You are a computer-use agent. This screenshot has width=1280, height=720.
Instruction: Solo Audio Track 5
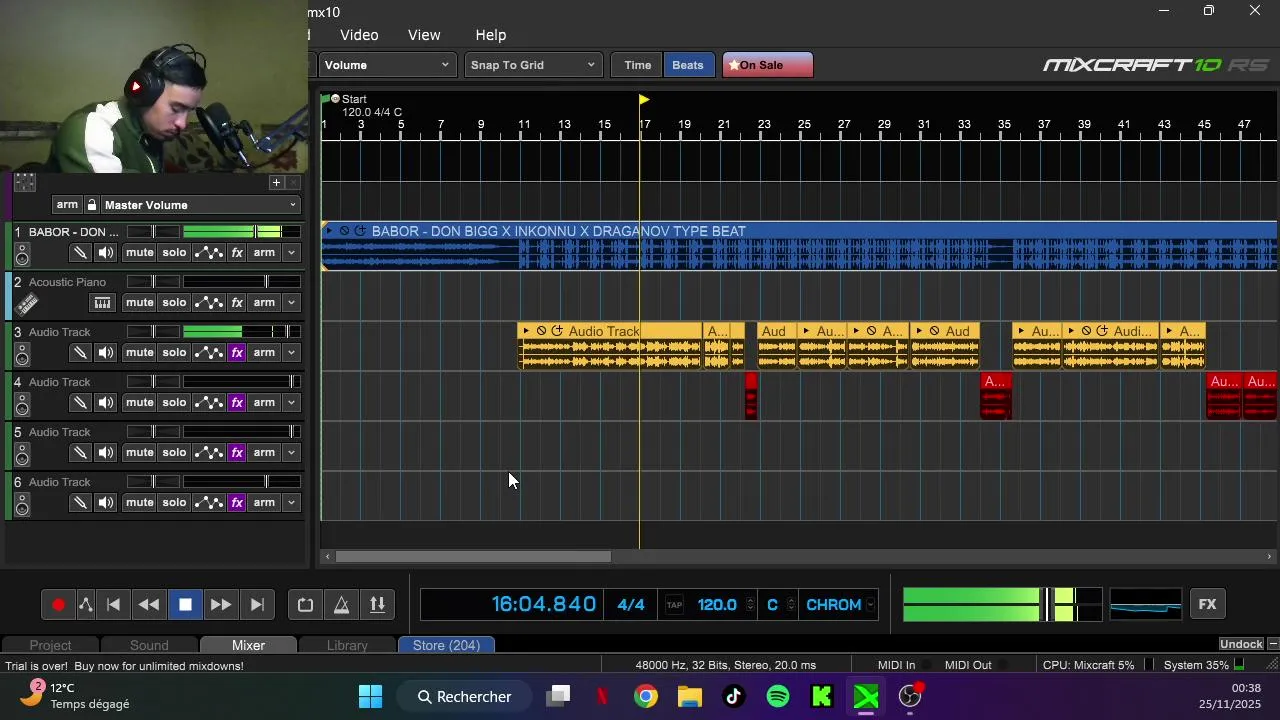point(174,453)
